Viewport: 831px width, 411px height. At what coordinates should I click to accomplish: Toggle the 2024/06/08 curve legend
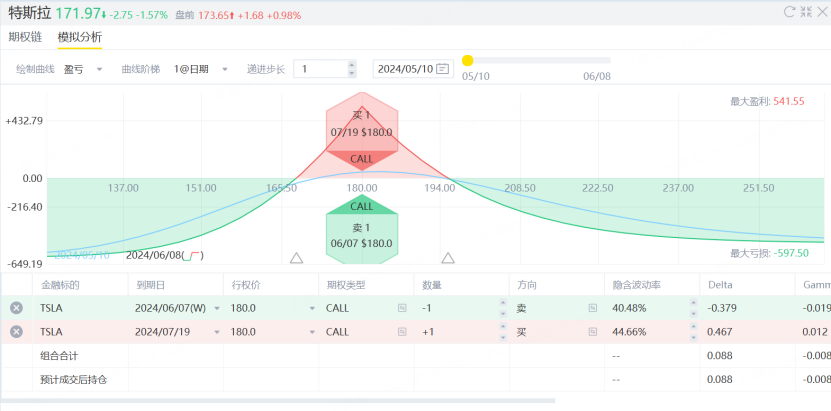165,255
